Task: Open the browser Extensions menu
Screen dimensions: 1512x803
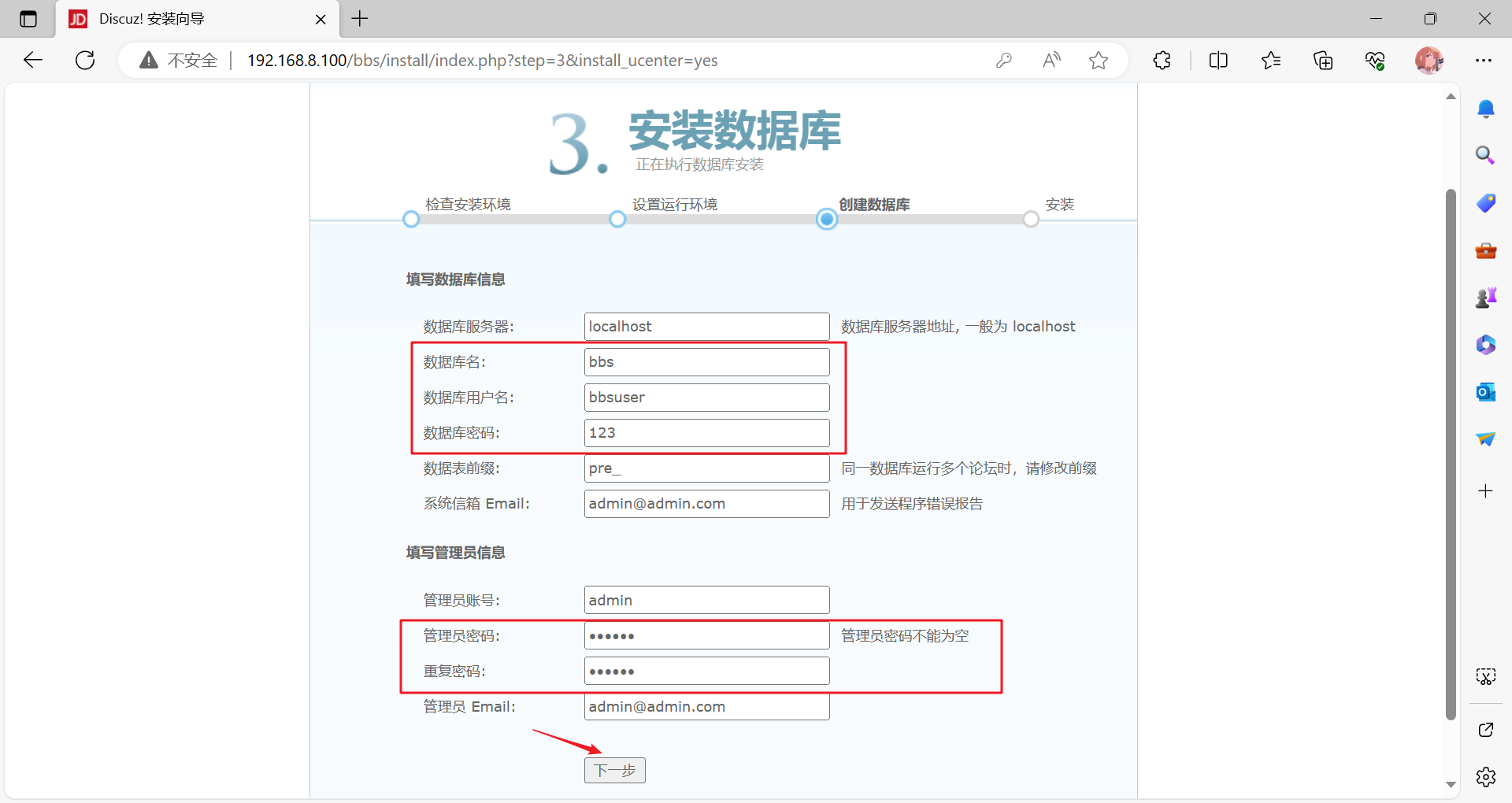Action: pyautogui.click(x=1162, y=60)
